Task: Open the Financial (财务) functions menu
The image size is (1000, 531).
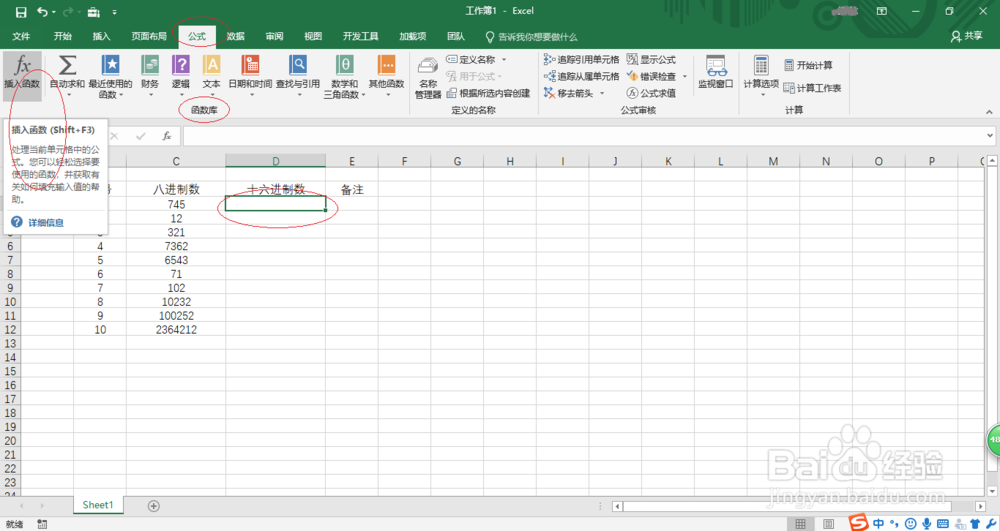Action: coord(150,73)
